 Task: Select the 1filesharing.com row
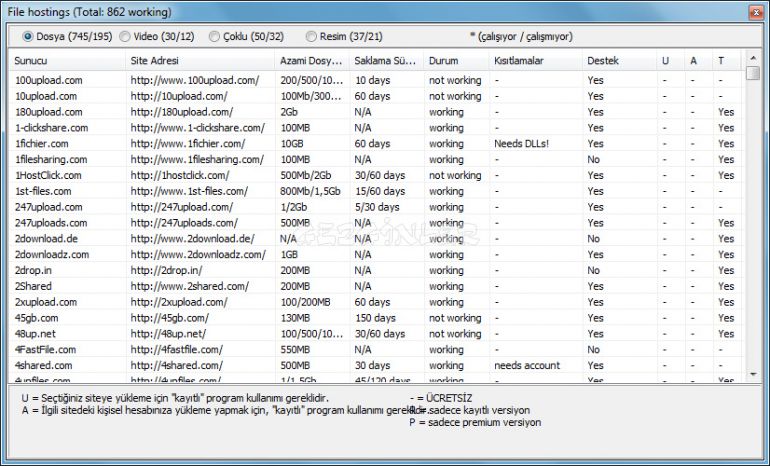point(376,159)
